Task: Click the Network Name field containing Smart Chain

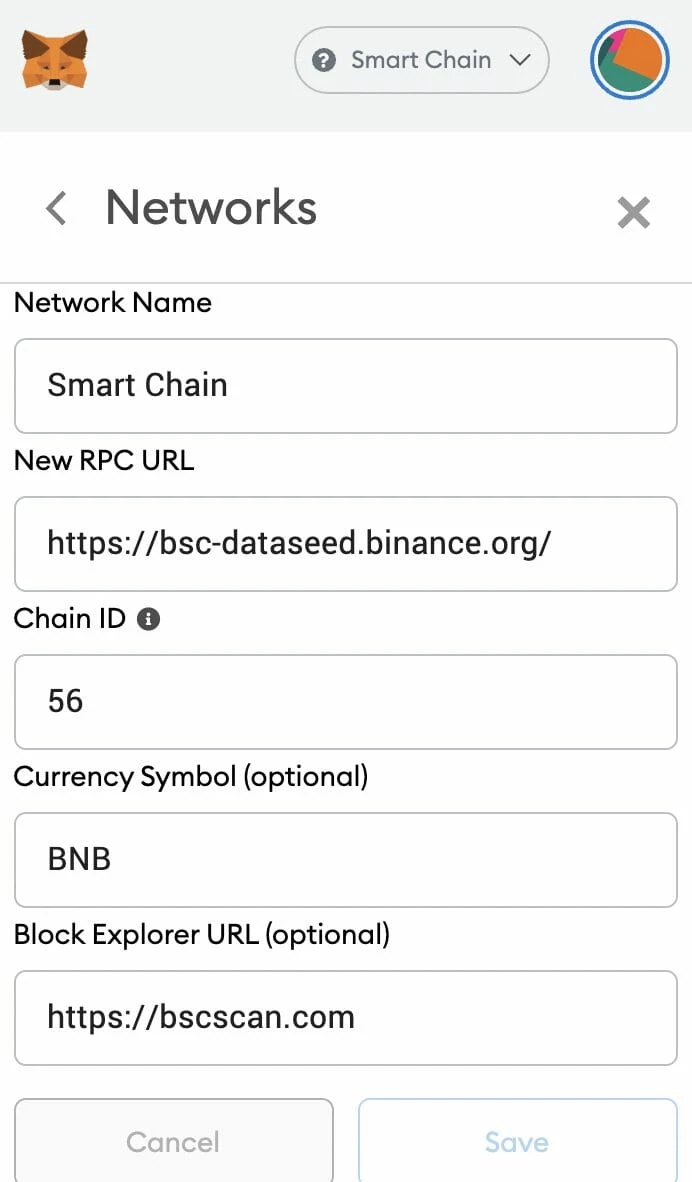Action: click(345, 386)
